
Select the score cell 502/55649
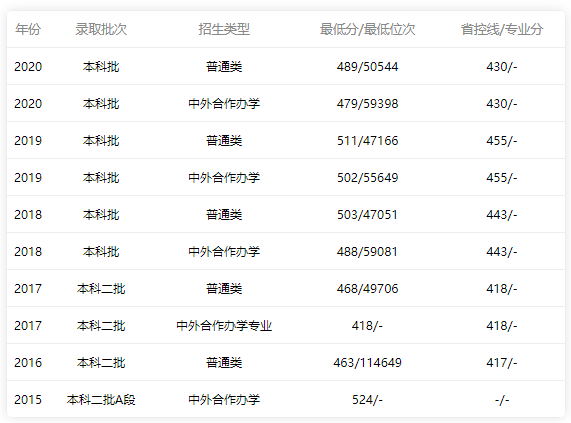pyautogui.click(x=367, y=178)
